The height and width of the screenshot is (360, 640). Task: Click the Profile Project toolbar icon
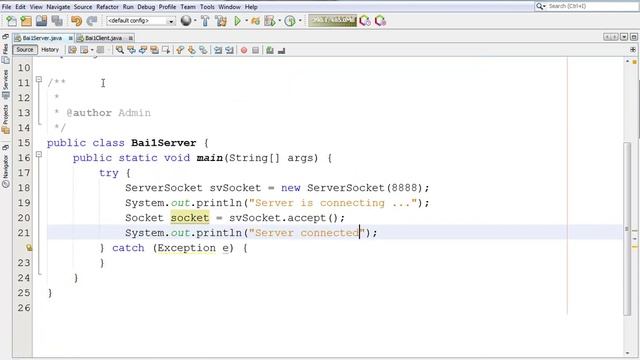pyautogui.click(x=290, y=21)
